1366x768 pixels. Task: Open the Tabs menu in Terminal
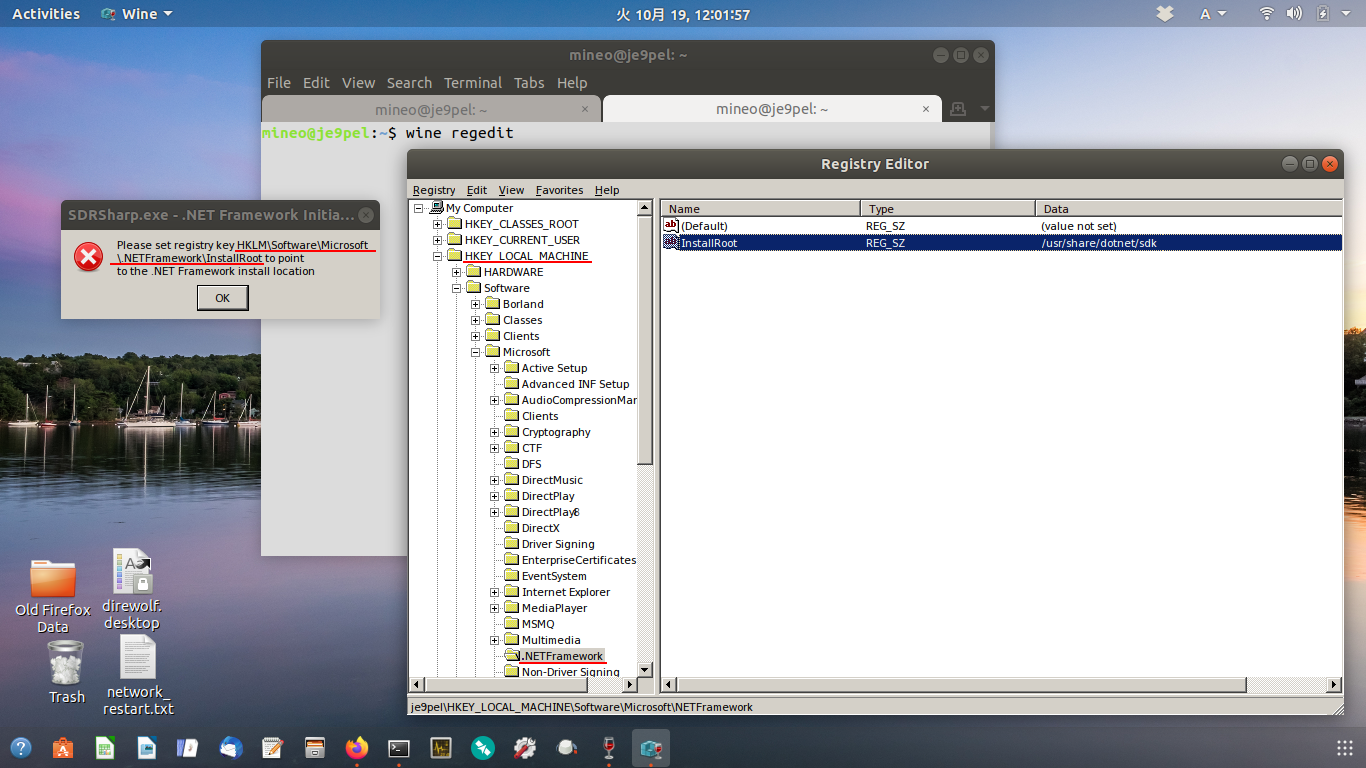click(529, 83)
